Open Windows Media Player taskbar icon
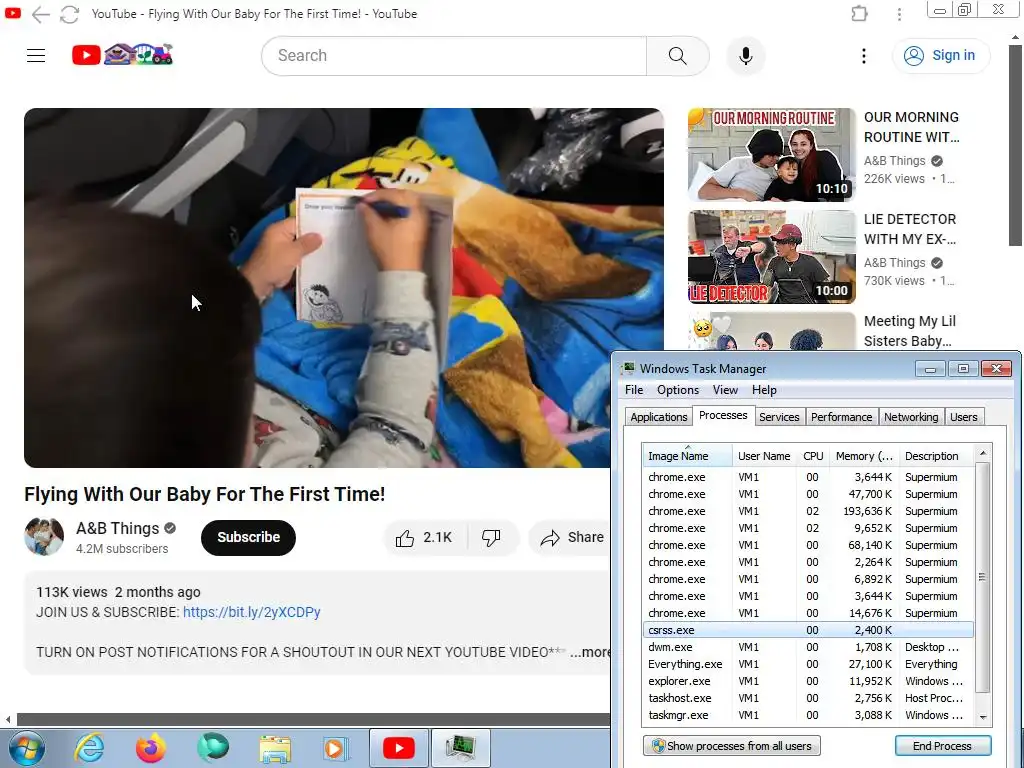Image resolution: width=1024 pixels, height=768 pixels. [x=336, y=748]
